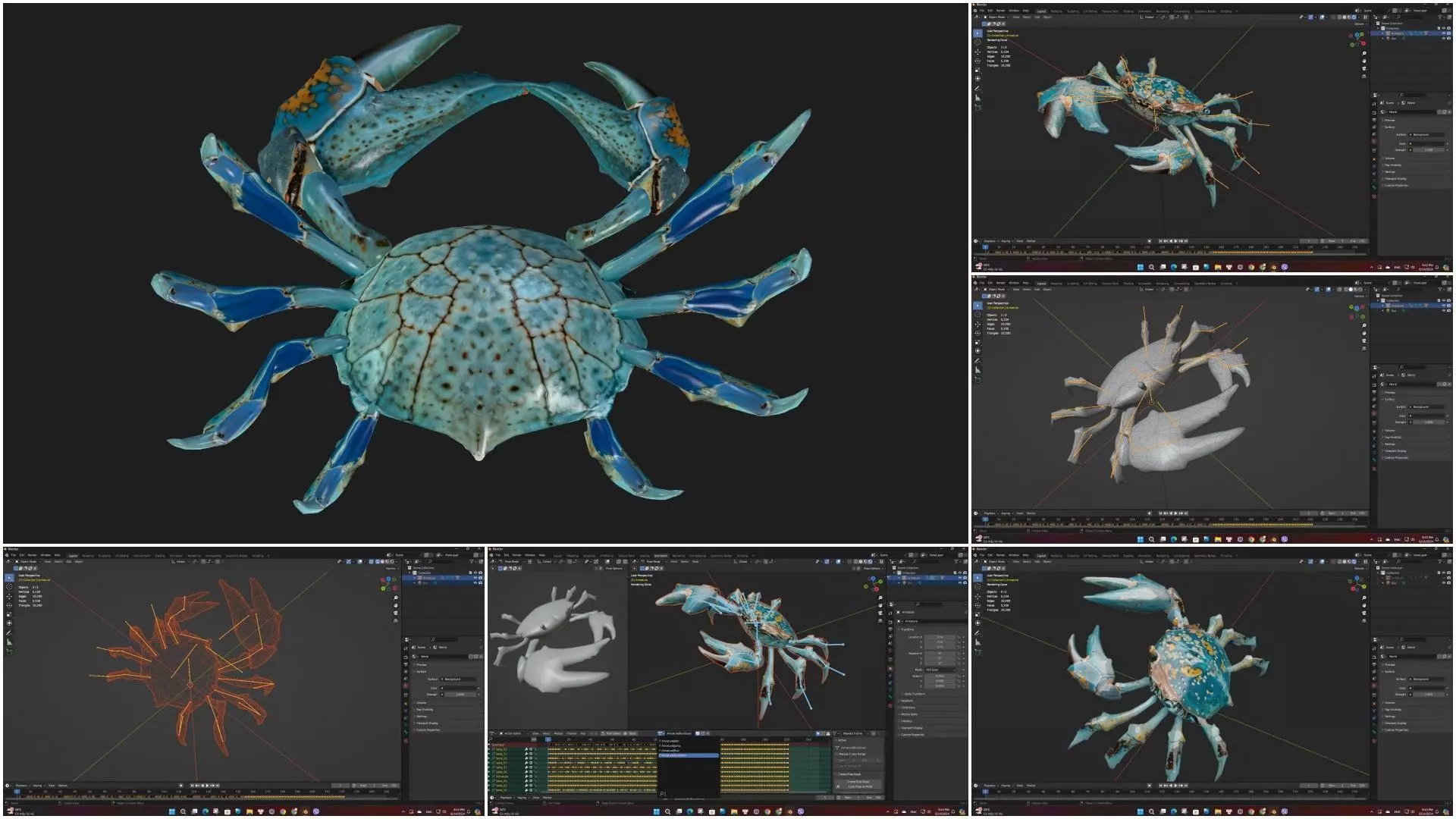The image size is (1456, 819).
Task: Select the Rotate tool in the wireframe crab window
Action: coord(9,605)
